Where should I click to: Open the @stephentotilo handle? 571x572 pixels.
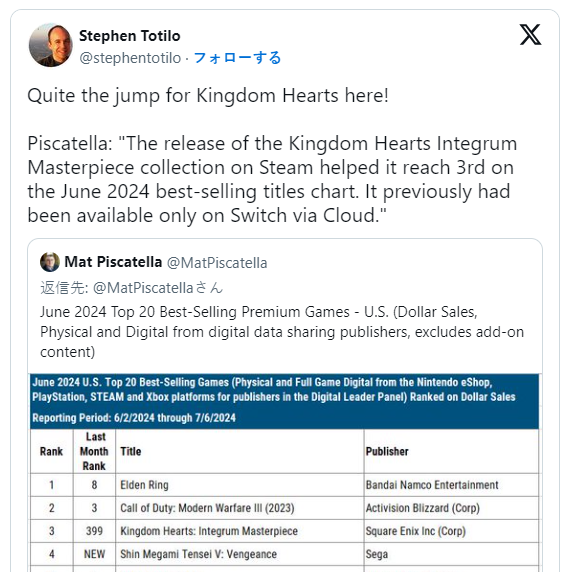(130, 58)
